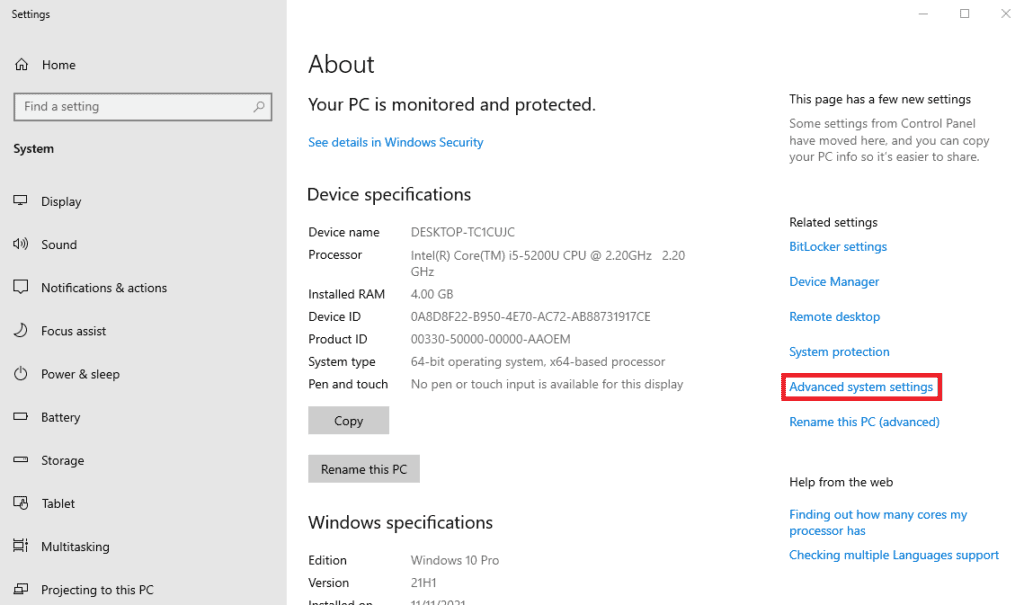This screenshot has width=1024, height=605.
Task: Open Notifications & actions icon
Action: (x=21, y=288)
